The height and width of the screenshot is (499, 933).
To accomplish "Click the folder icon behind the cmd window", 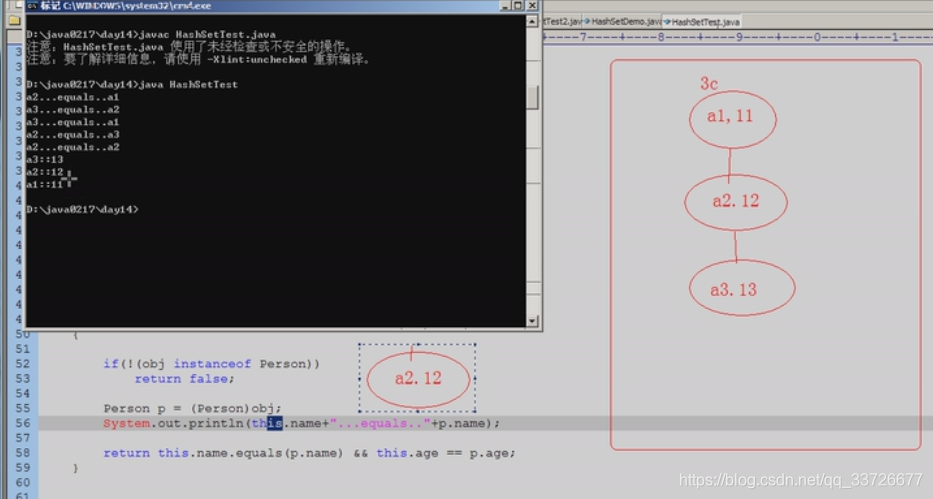I will 14,20.
